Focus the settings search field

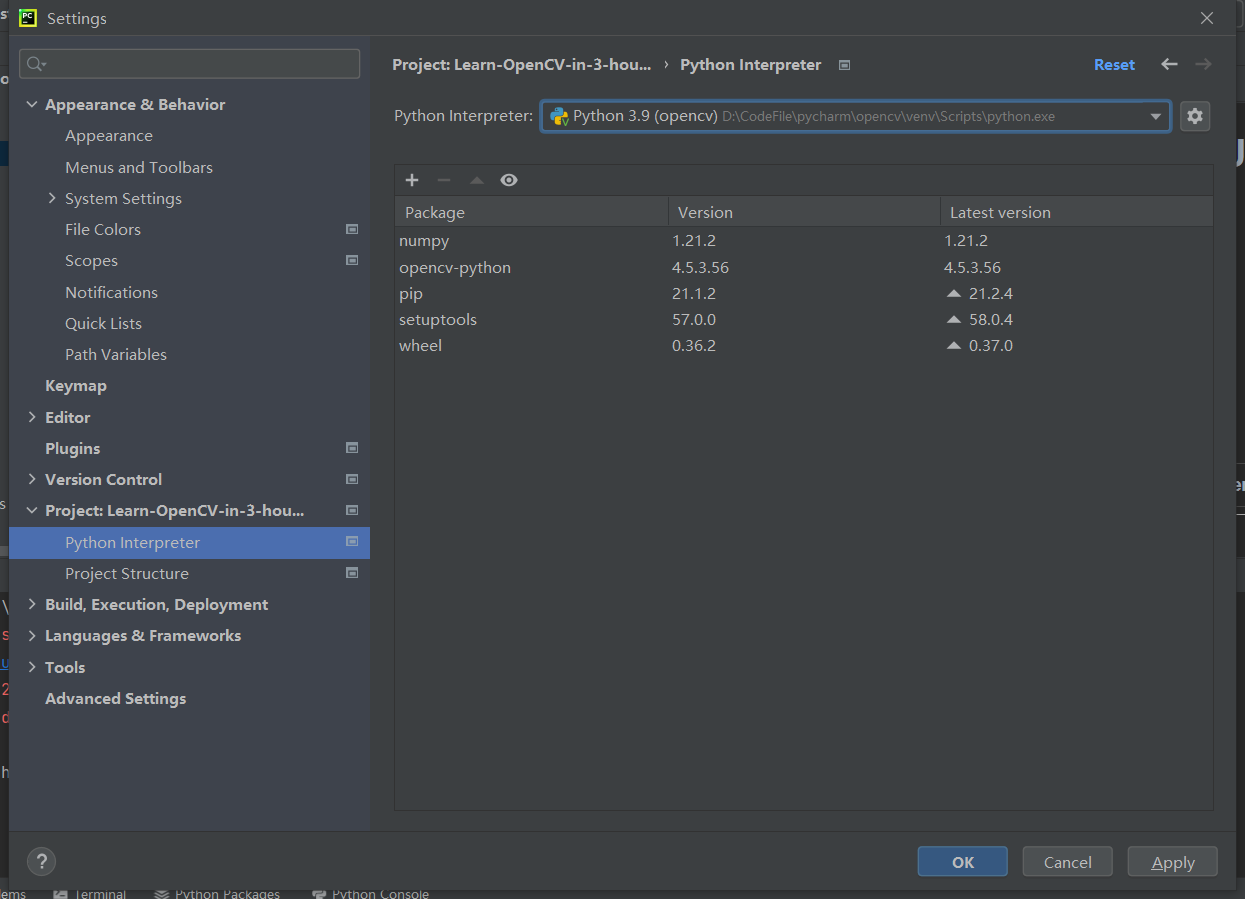click(190, 64)
